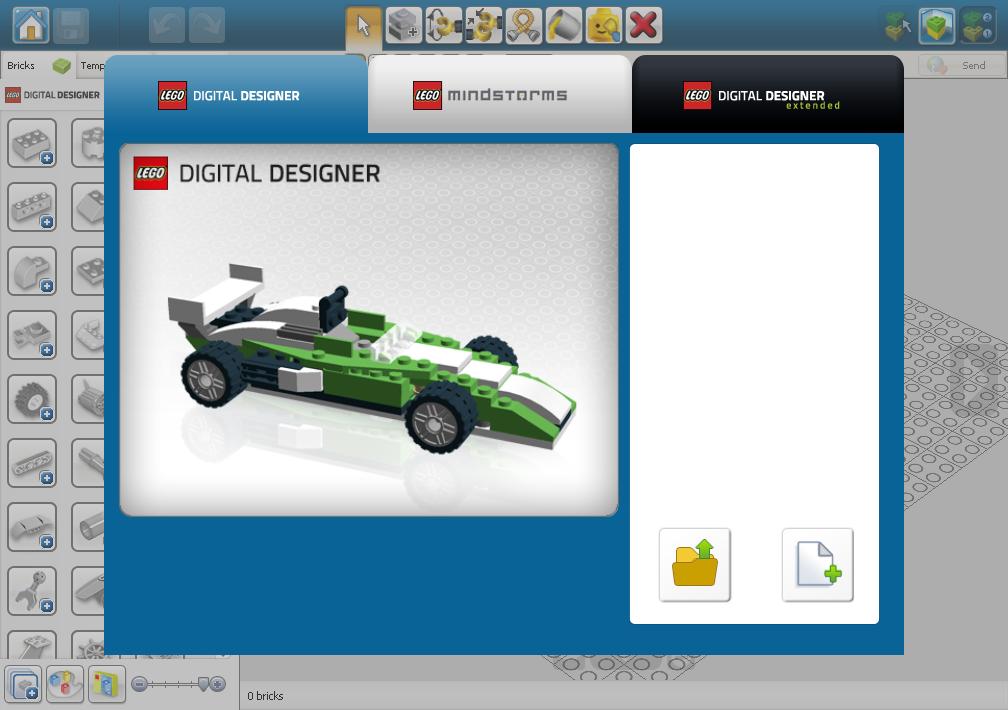Activate the Hinge tool
The image size is (1008, 710).
pos(443,25)
